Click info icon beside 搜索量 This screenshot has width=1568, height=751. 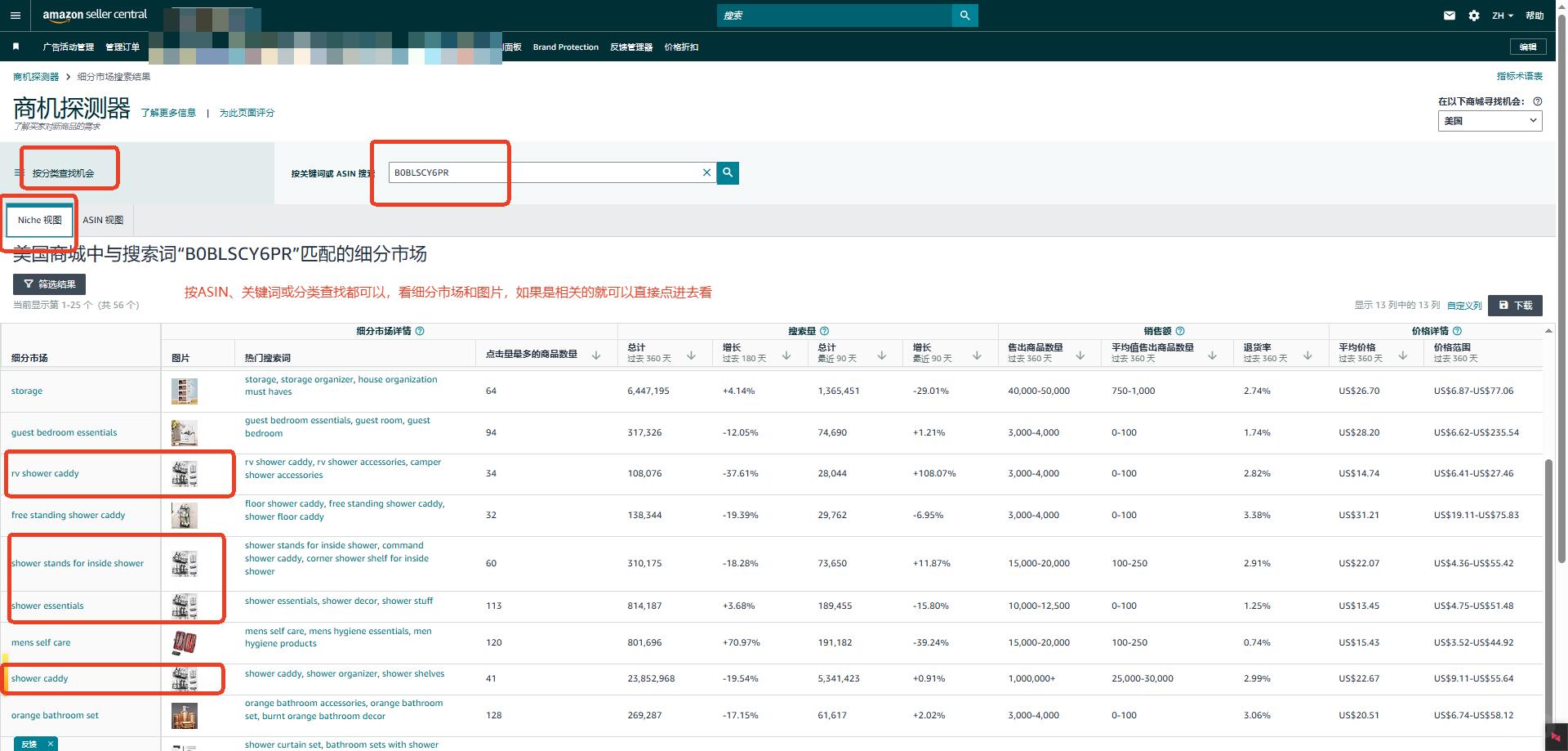[x=824, y=331]
